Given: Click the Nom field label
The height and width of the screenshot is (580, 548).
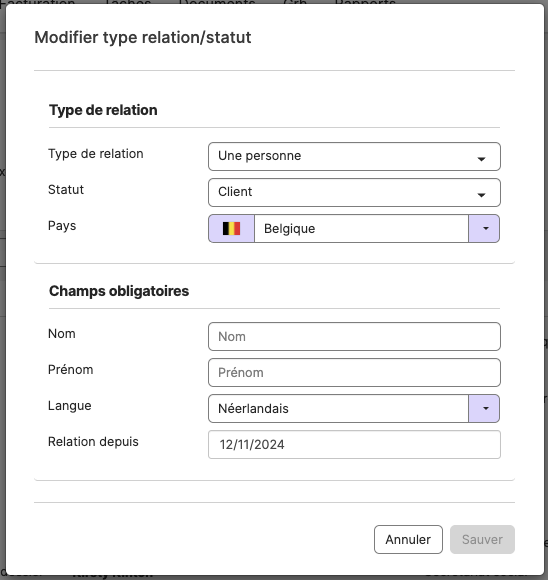Looking at the screenshot, I should click(x=62, y=334).
